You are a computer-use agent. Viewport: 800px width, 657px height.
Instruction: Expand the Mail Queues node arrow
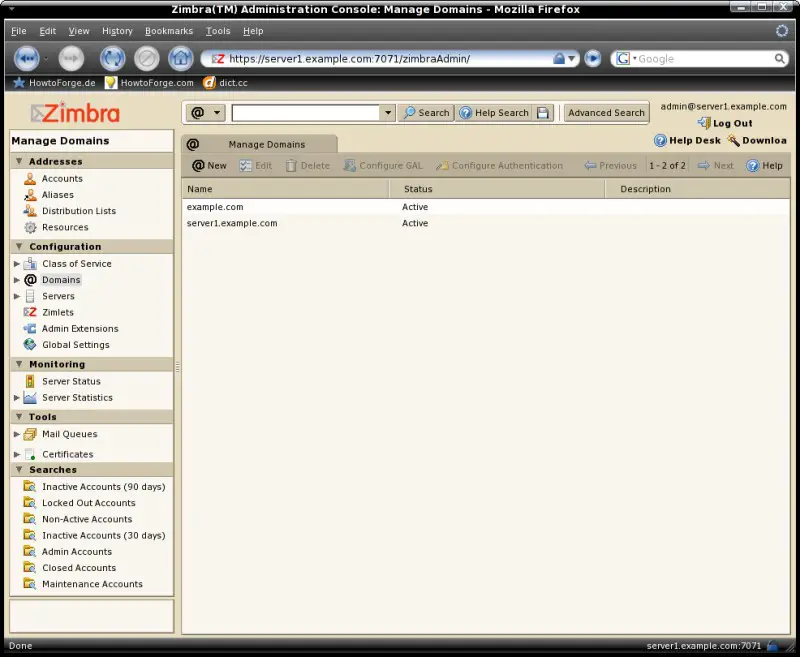click(17, 434)
